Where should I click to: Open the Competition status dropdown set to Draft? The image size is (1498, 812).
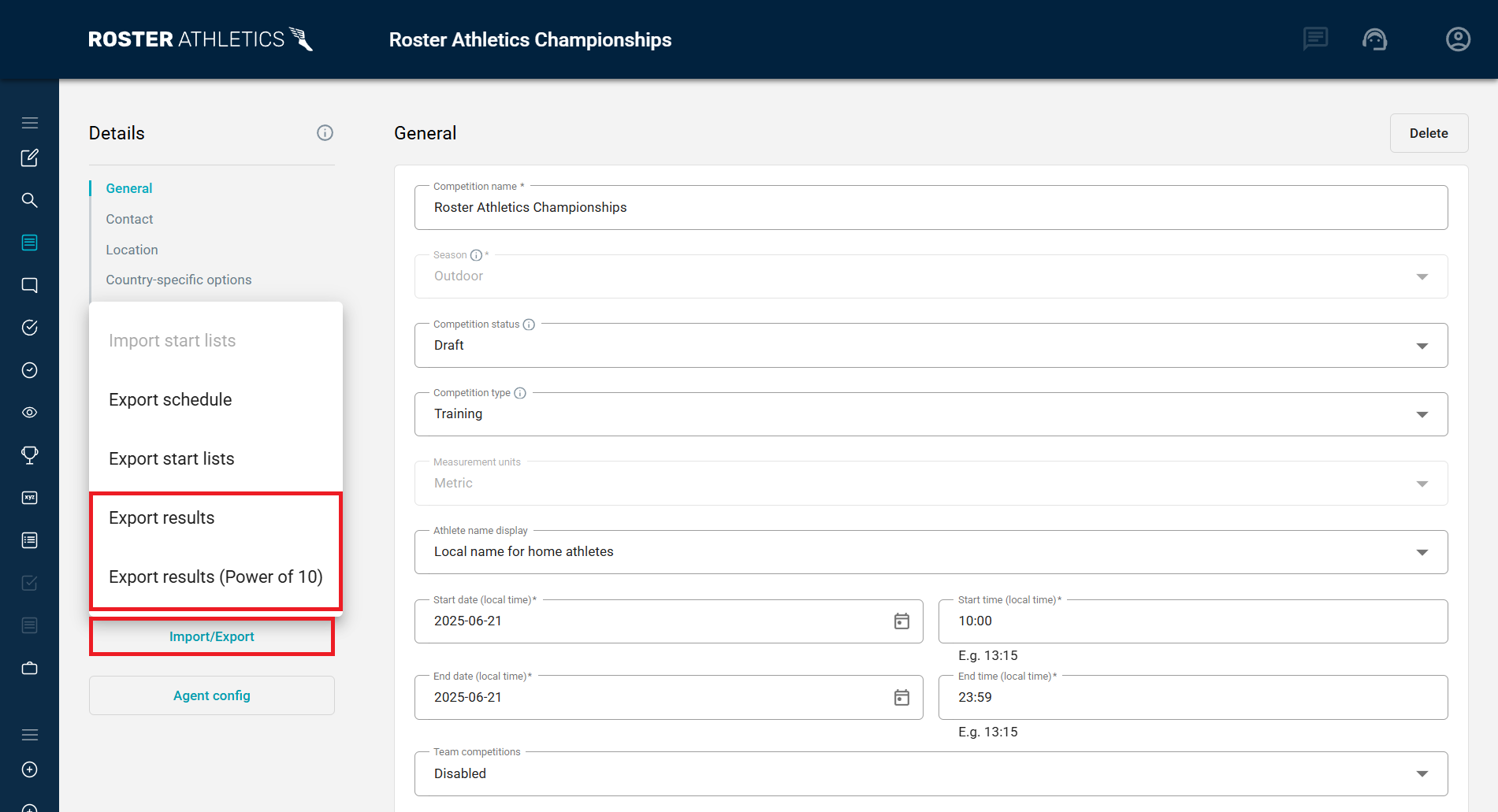[931, 345]
